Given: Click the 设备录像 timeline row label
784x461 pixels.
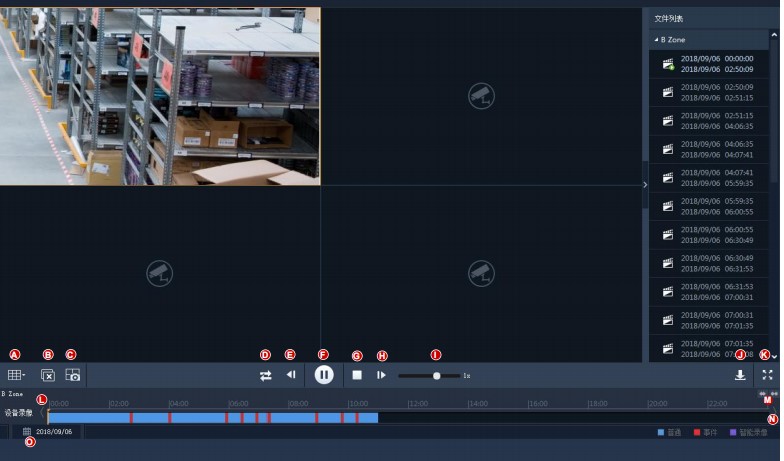Looking at the screenshot, I should [x=18, y=413].
